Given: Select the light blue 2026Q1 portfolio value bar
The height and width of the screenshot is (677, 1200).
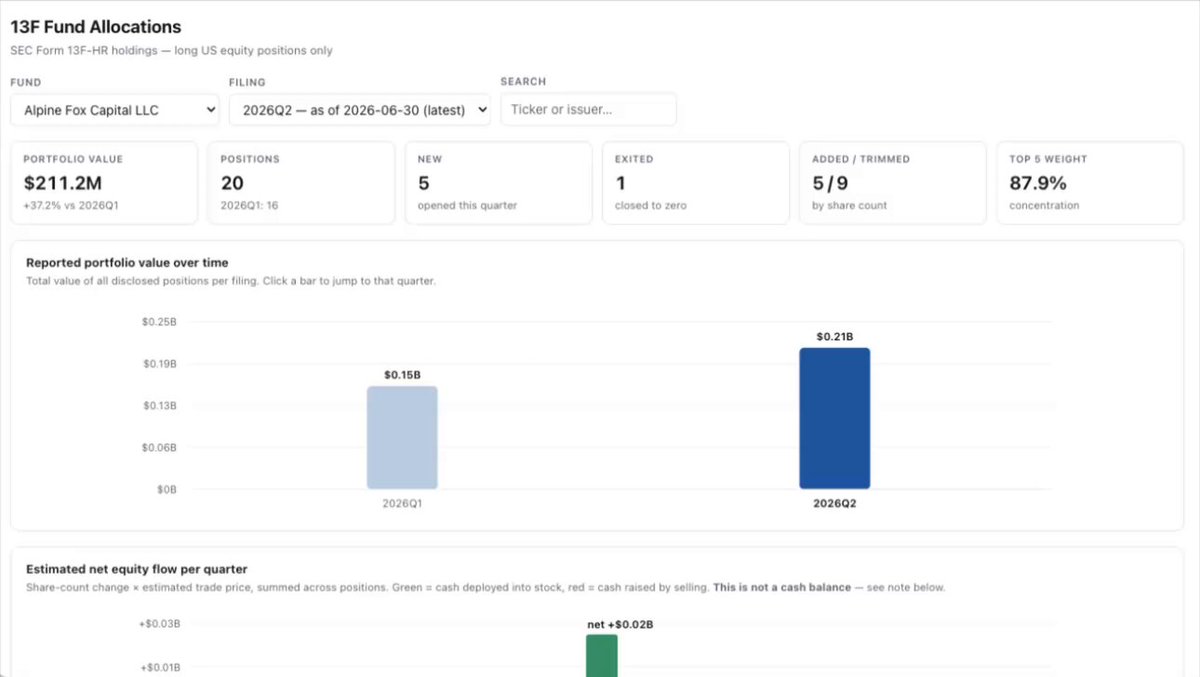Looking at the screenshot, I should [x=402, y=438].
